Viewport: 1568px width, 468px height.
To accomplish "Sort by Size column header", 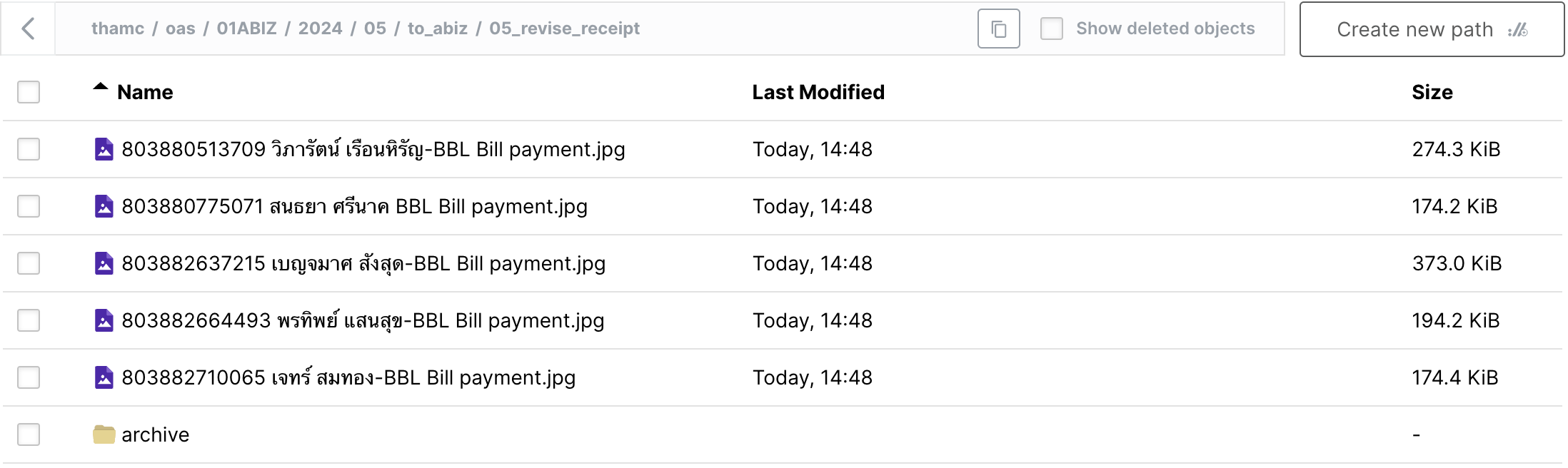I will coord(1432,92).
